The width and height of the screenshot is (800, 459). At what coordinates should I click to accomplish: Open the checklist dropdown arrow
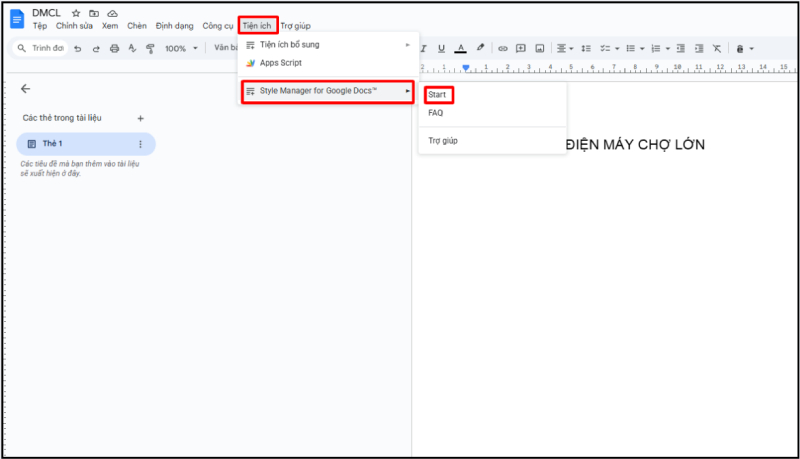click(x=617, y=49)
